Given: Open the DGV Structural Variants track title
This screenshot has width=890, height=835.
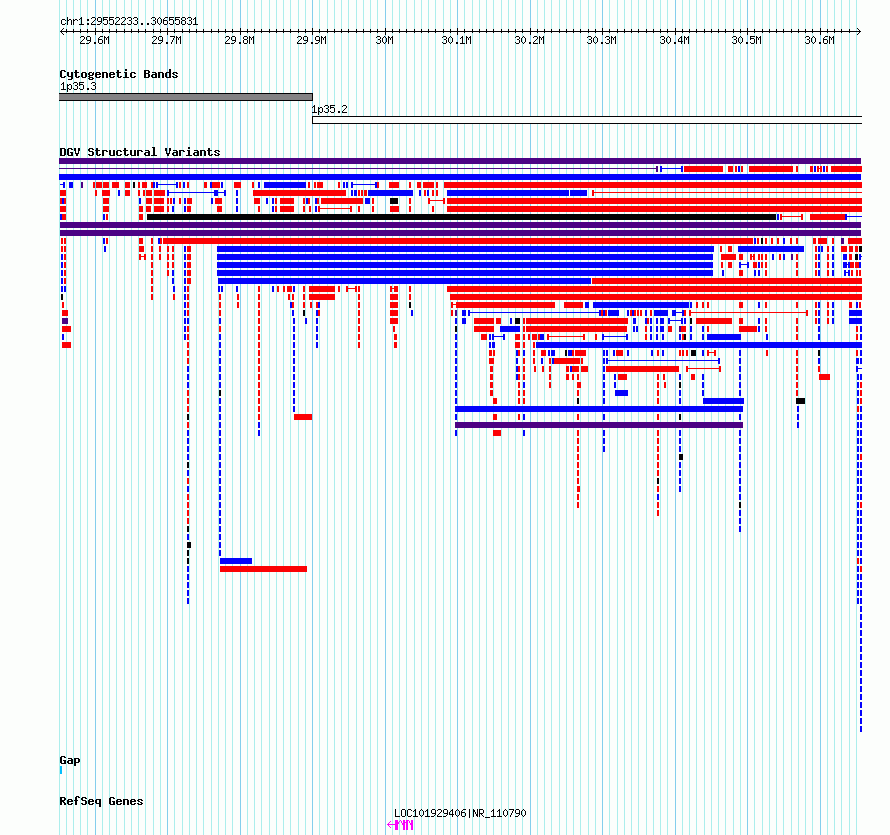Looking at the screenshot, I should (x=140, y=152).
